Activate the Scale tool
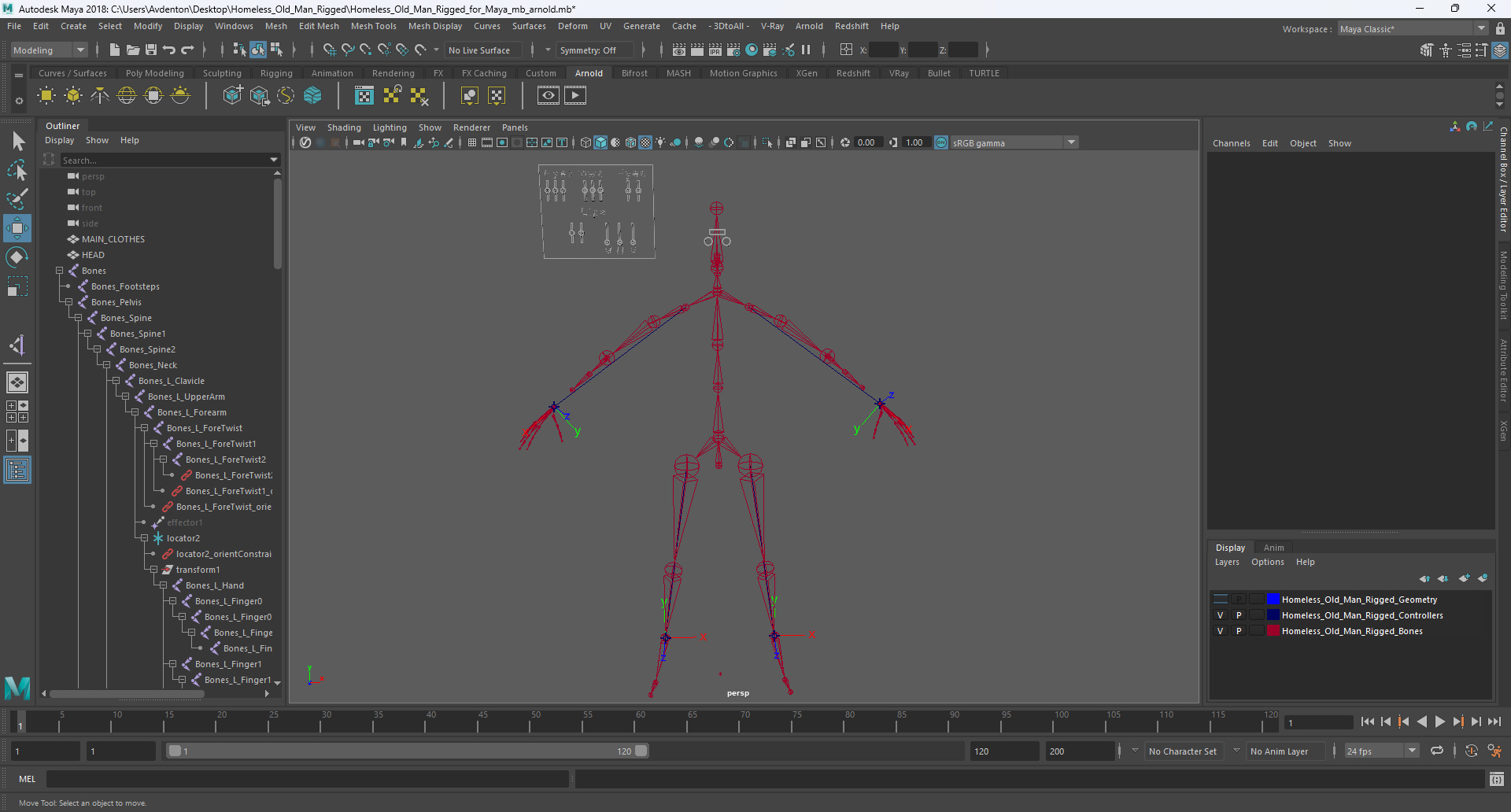1511x812 pixels. pos(17,286)
